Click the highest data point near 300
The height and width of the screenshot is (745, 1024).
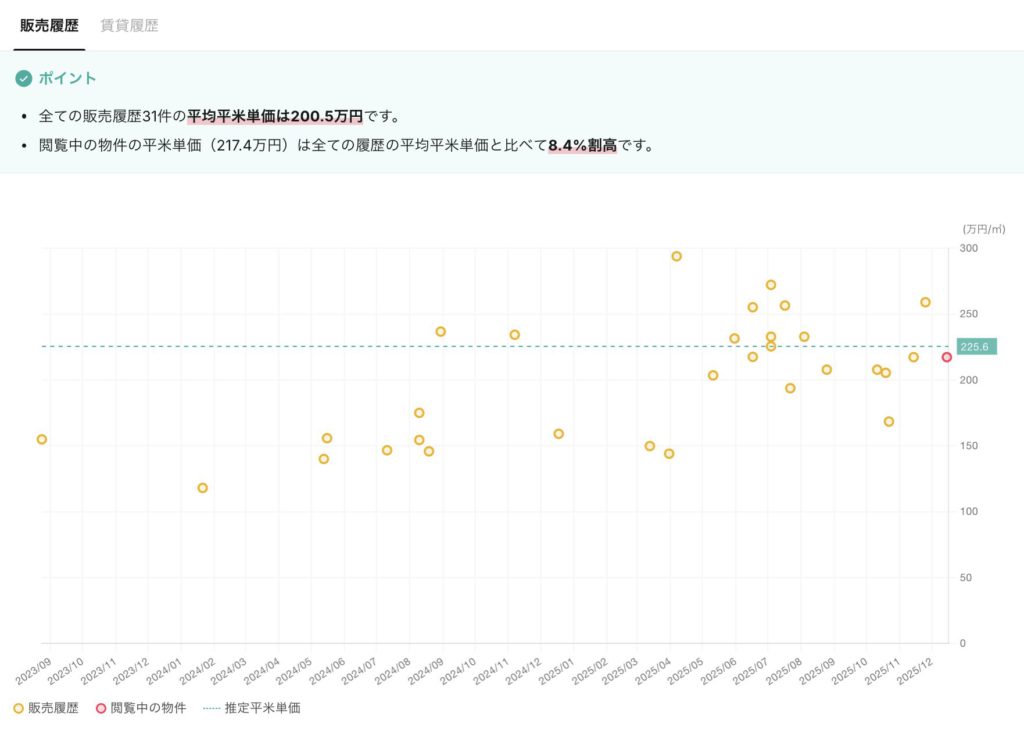coord(676,256)
